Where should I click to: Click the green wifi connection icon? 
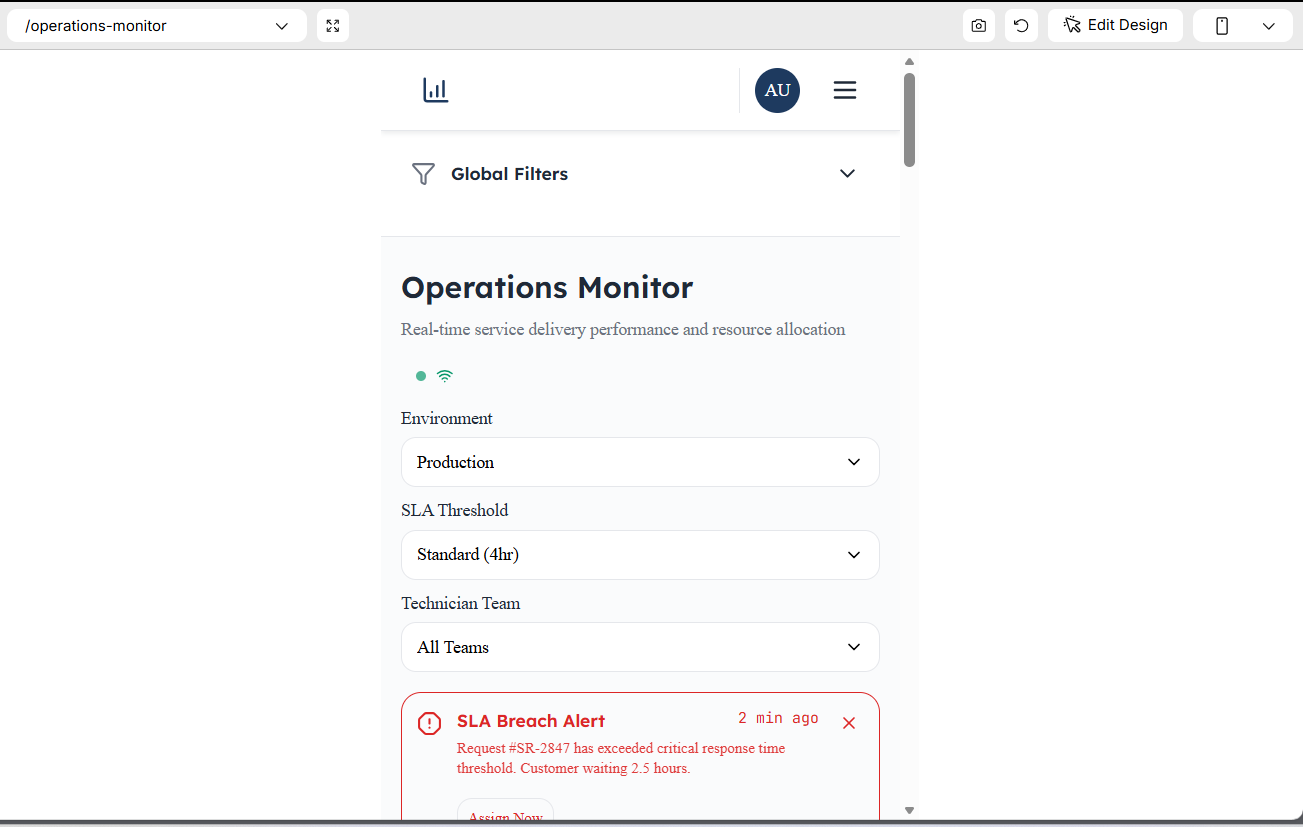pos(445,376)
